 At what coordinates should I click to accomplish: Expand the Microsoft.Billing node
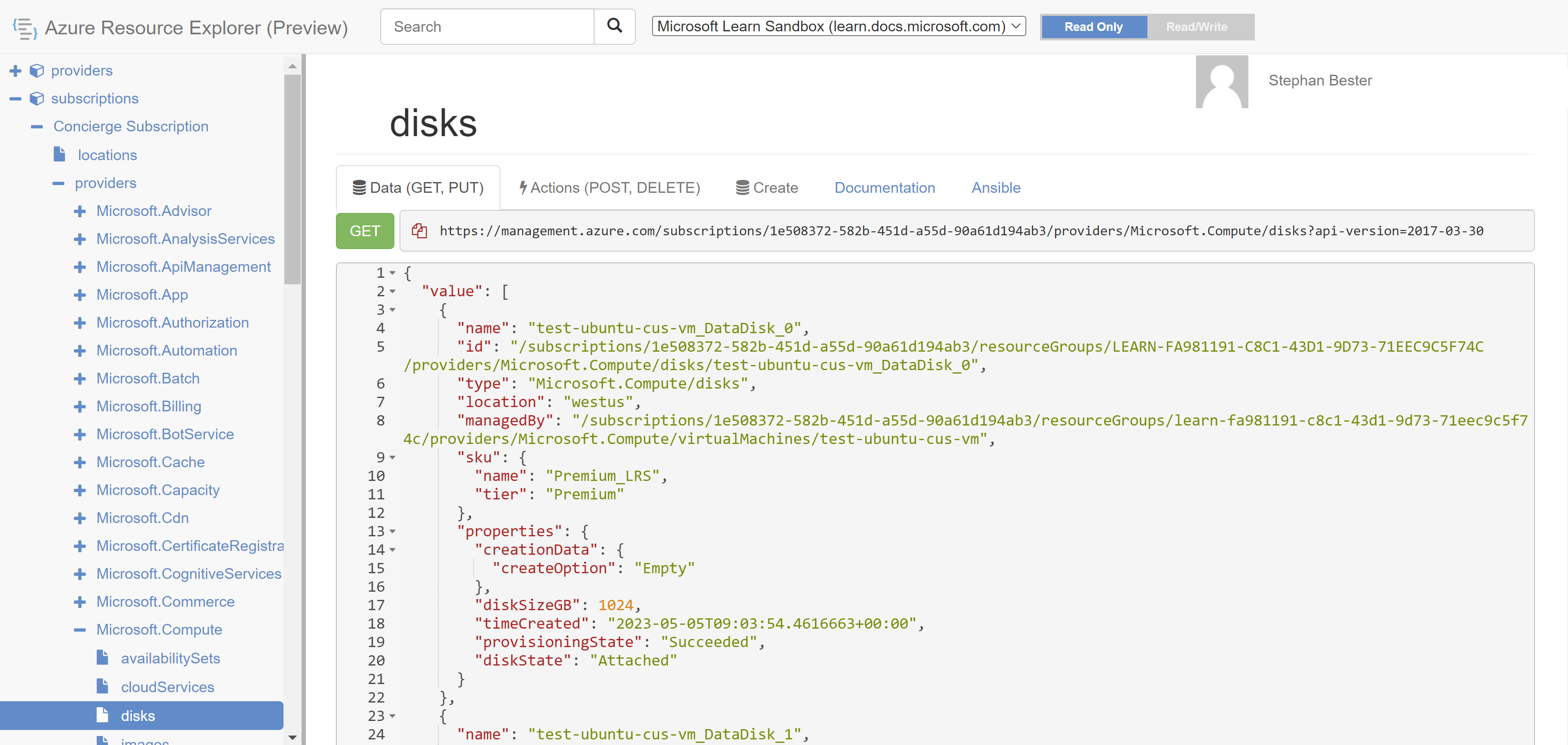pyautogui.click(x=80, y=407)
